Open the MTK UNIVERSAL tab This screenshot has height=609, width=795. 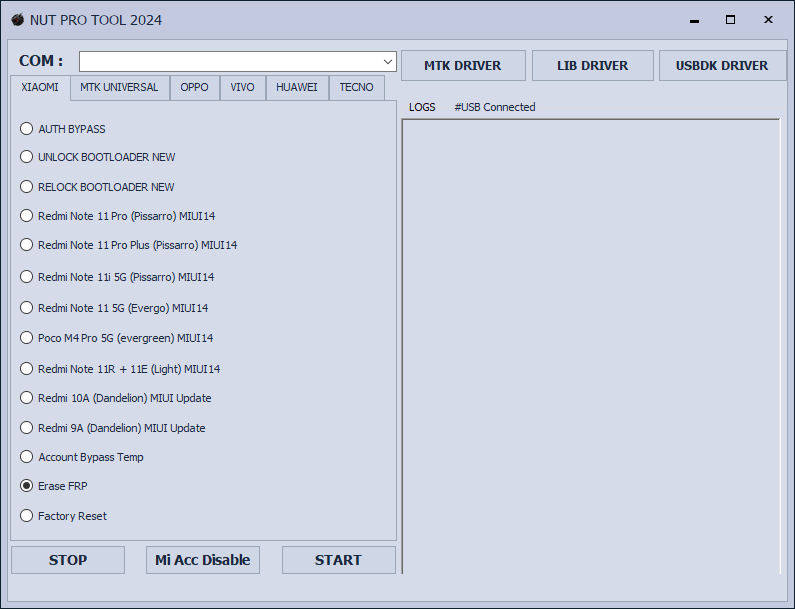tap(120, 87)
